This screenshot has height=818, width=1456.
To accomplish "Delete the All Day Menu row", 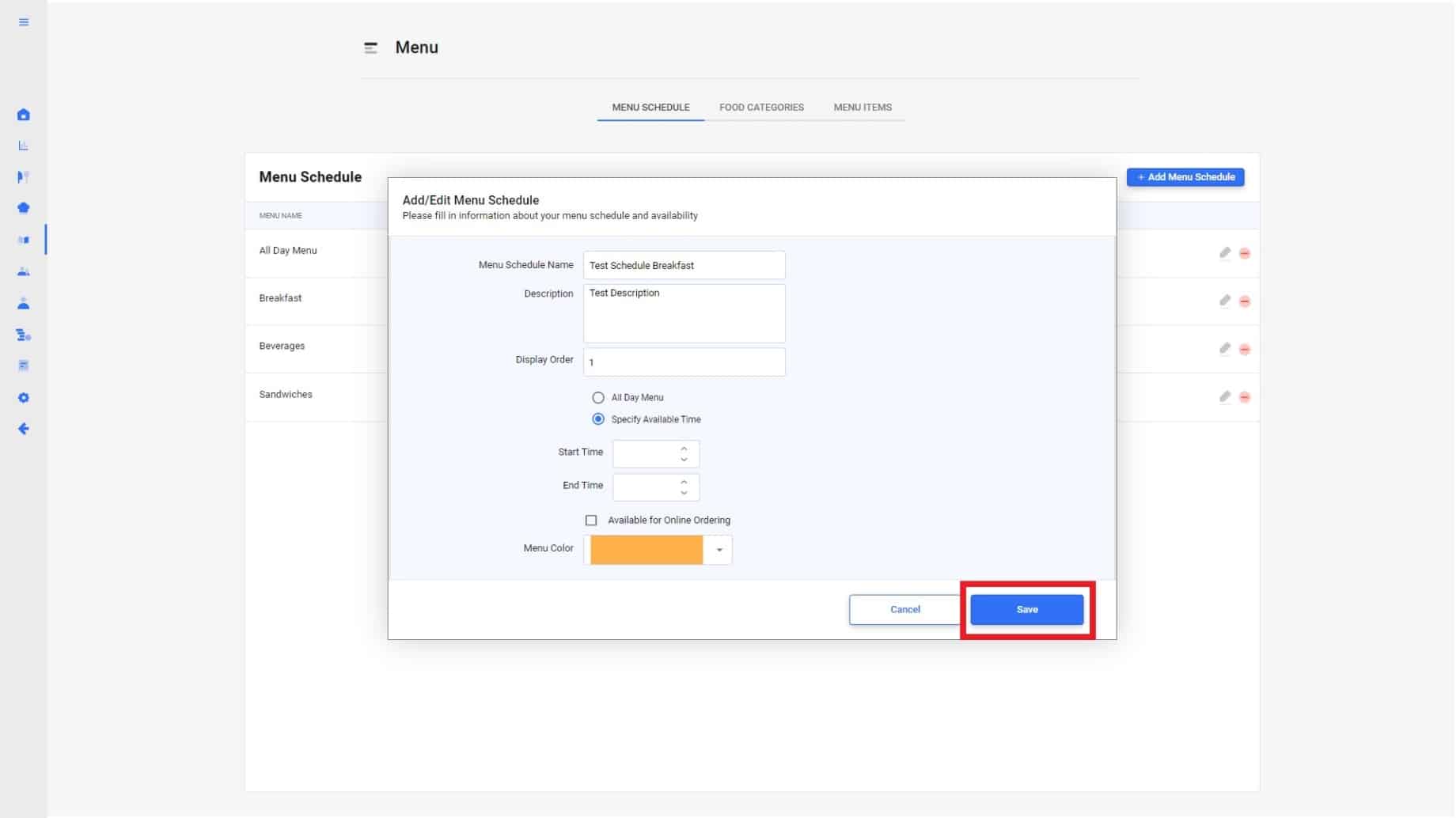I will [1245, 253].
